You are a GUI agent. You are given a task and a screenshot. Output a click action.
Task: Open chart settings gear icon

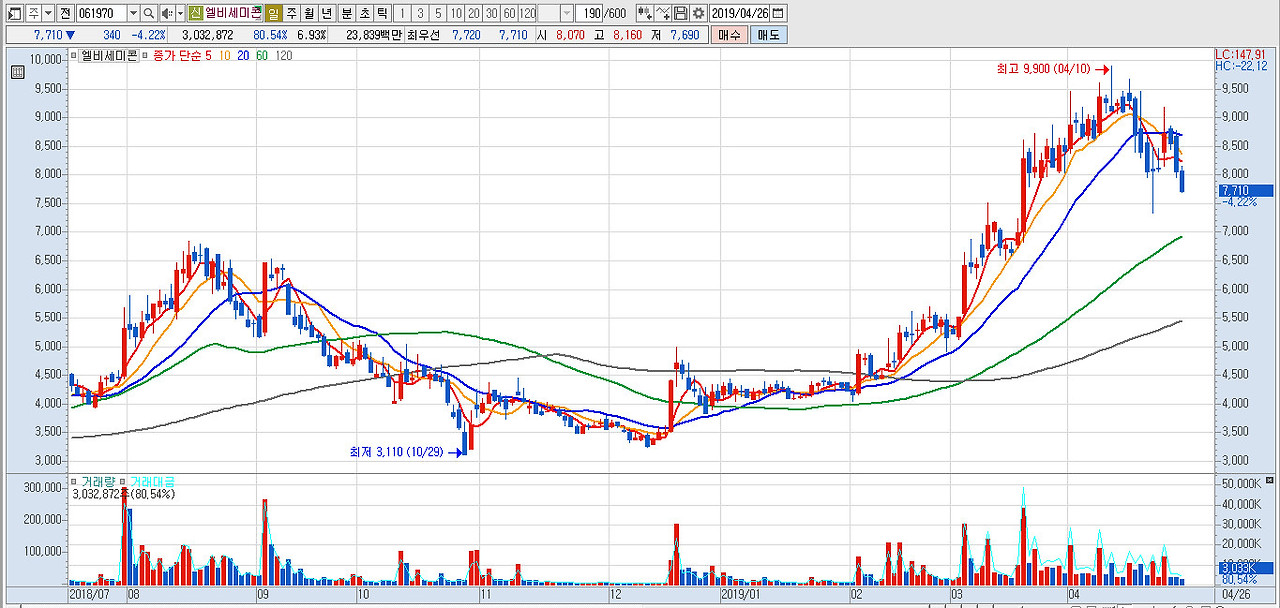[699, 14]
